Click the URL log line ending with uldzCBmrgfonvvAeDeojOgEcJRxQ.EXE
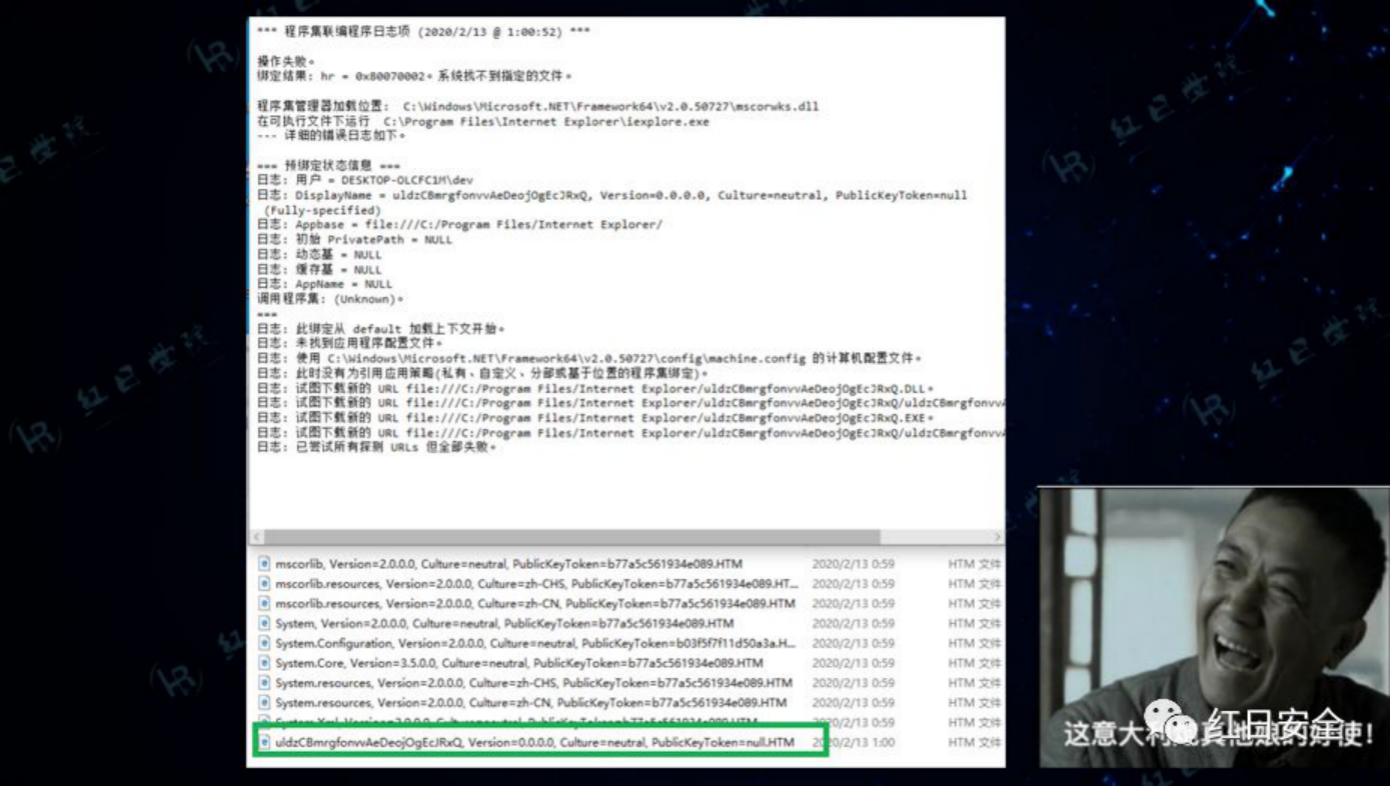This screenshot has width=1390, height=786. 596,418
